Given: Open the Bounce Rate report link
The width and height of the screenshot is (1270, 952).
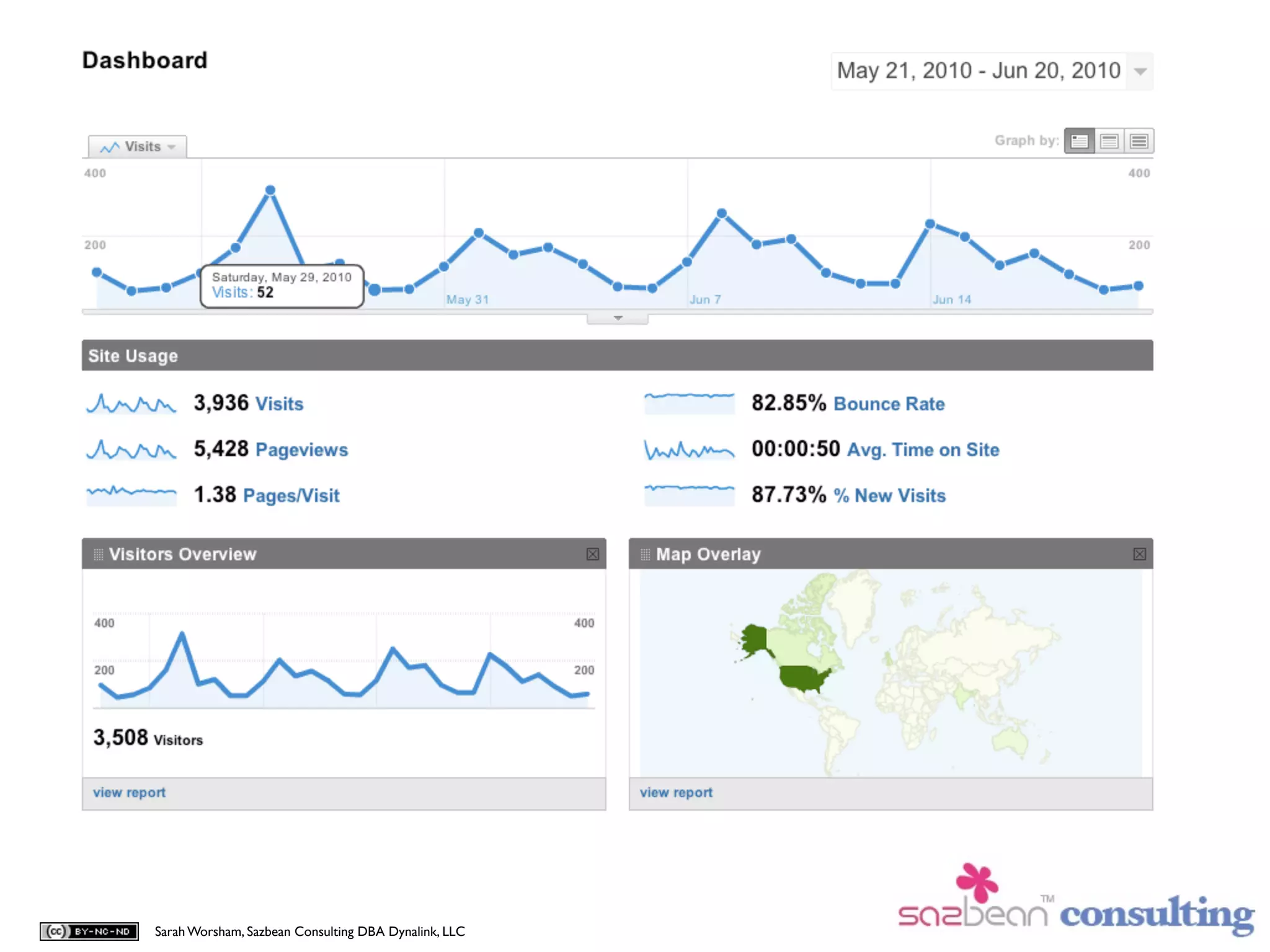Looking at the screenshot, I should point(889,404).
